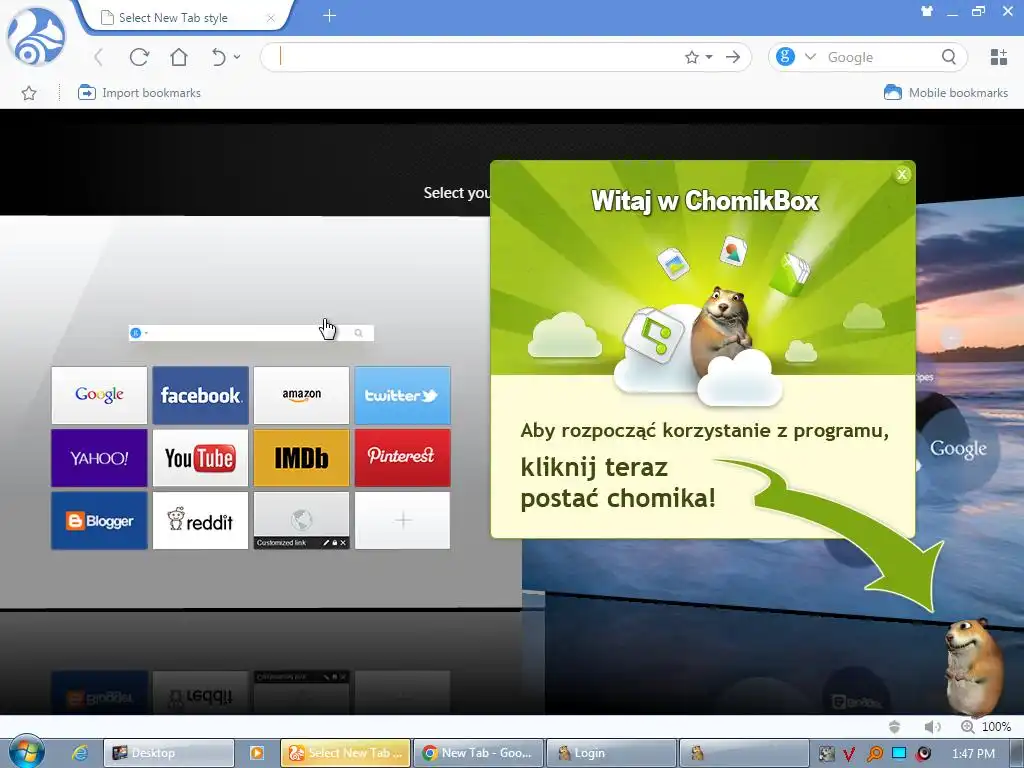The width and height of the screenshot is (1024, 768).
Task: Open the facebook speed dial tile
Action: (x=200, y=395)
